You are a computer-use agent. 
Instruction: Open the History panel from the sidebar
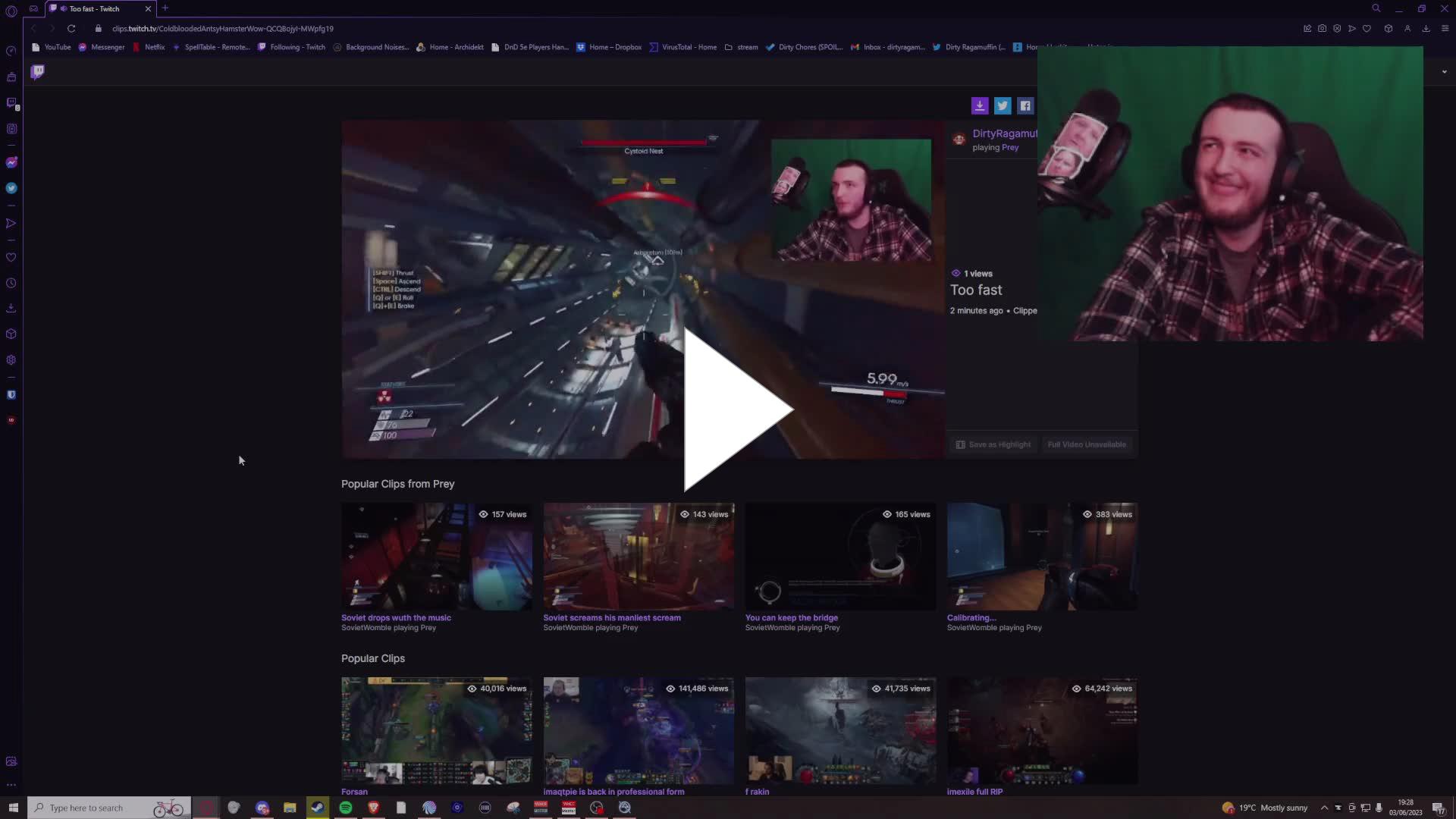pos(11,283)
